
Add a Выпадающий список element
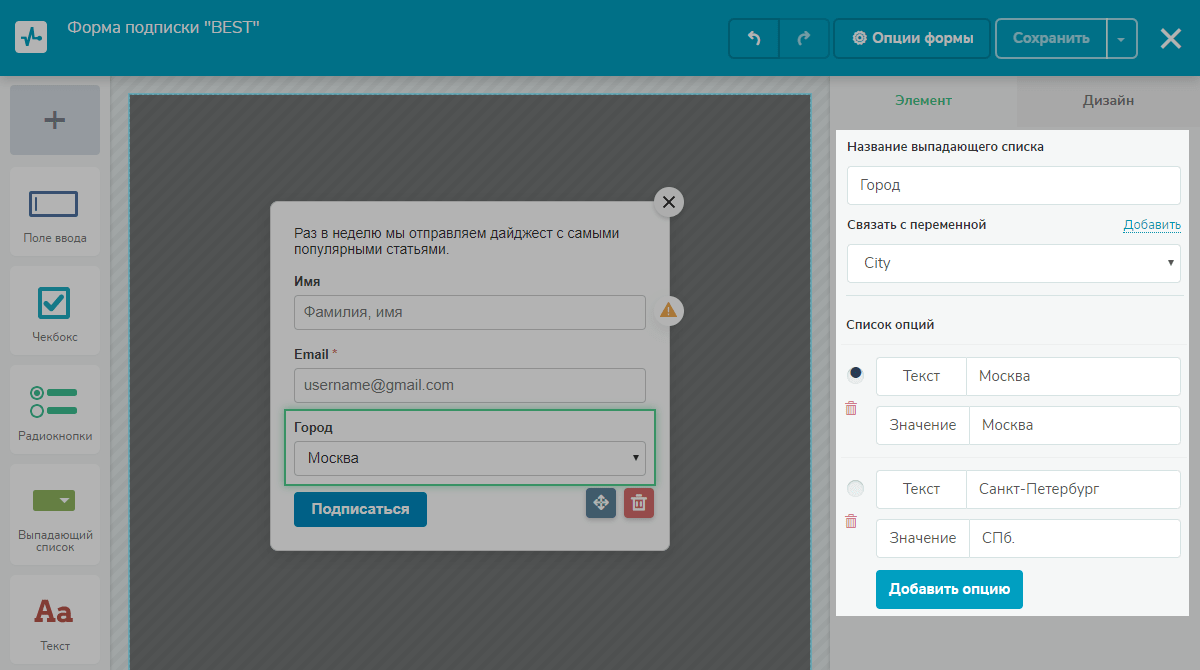coord(55,514)
